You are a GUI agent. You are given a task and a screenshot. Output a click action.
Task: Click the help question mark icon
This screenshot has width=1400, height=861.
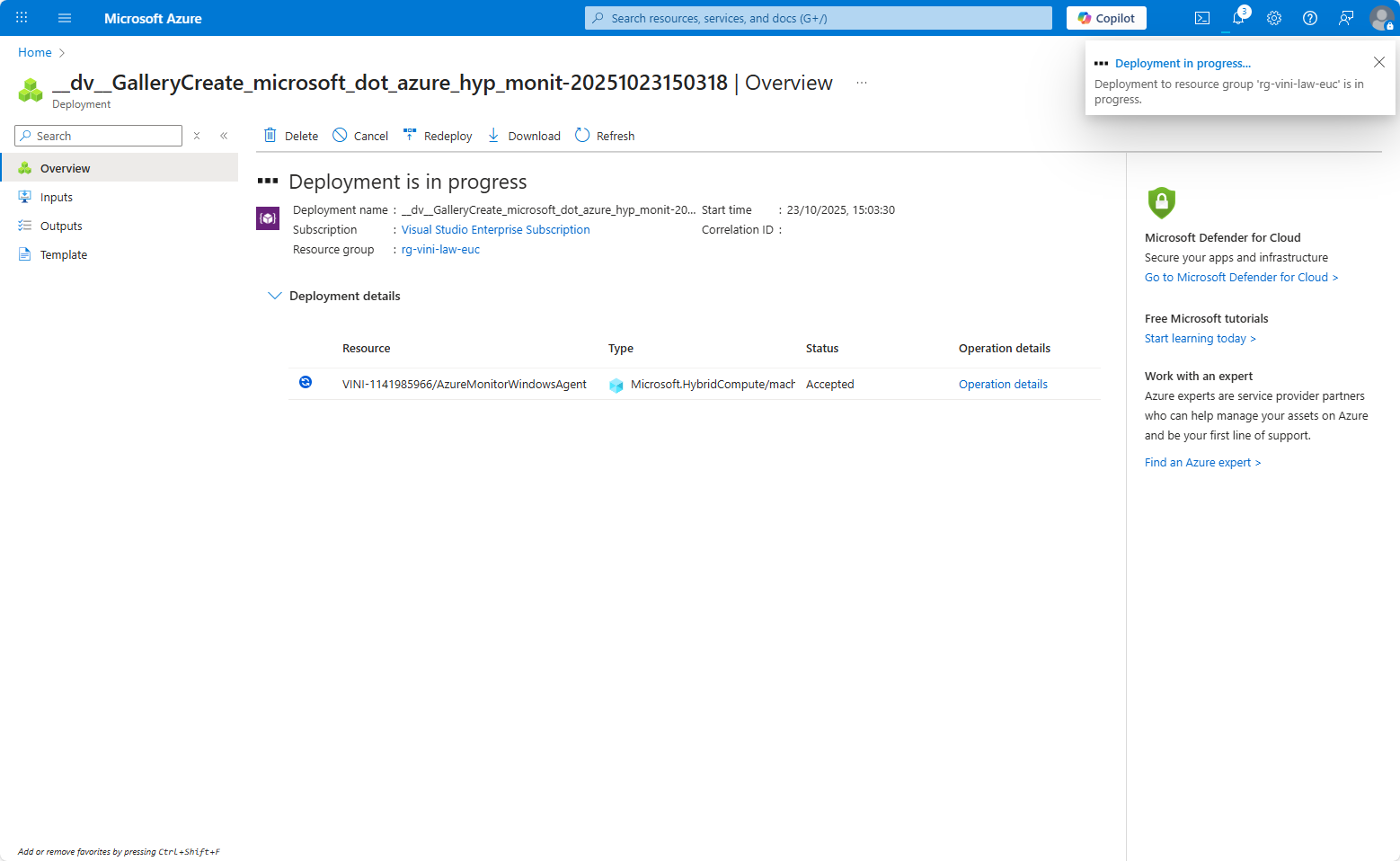tap(1310, 18)
